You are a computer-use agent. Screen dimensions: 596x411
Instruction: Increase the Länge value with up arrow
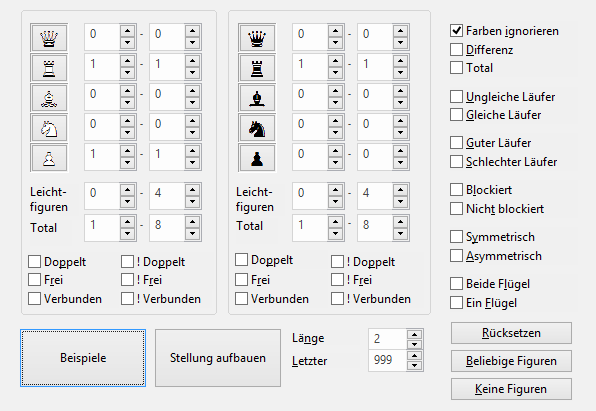(414, 335)
